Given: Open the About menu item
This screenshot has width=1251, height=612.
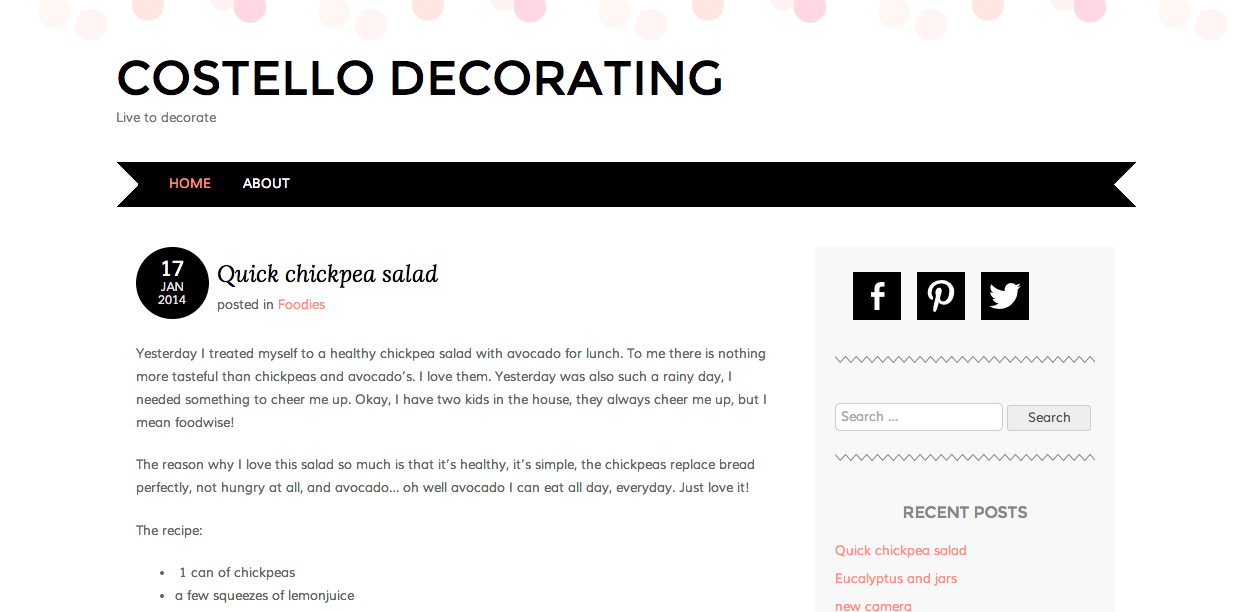Looking at the screenshot, I should tap(266, 183).
